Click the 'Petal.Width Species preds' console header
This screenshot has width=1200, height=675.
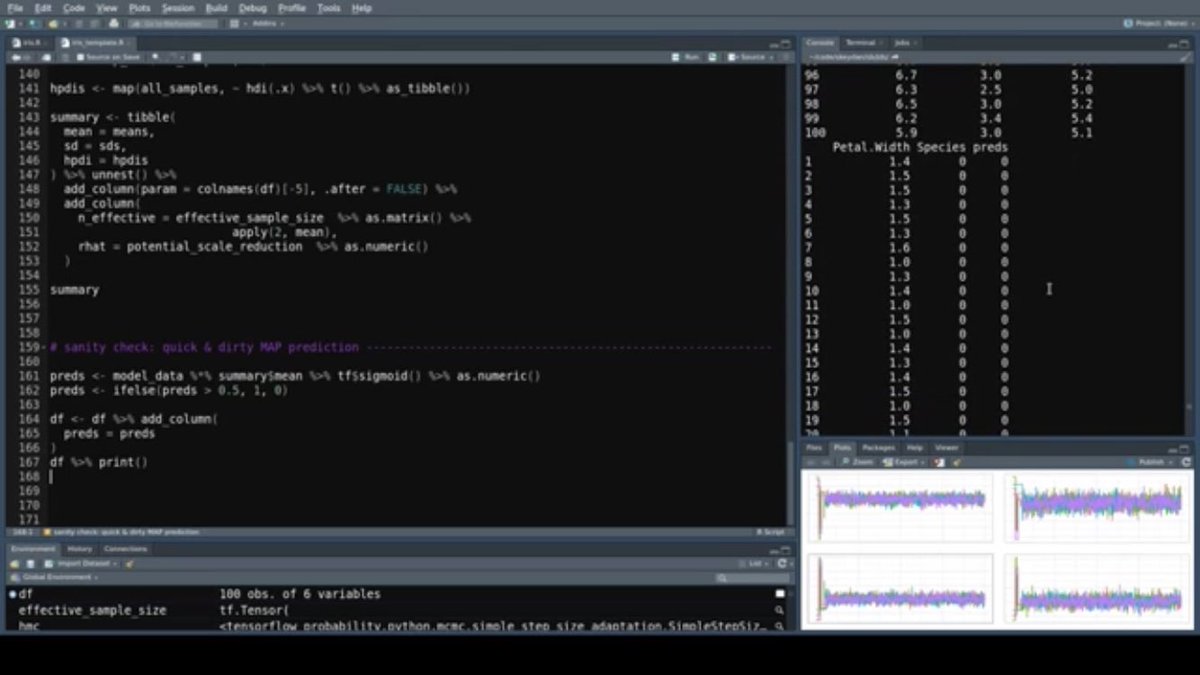pyautogui.click(x=920, y=147)
